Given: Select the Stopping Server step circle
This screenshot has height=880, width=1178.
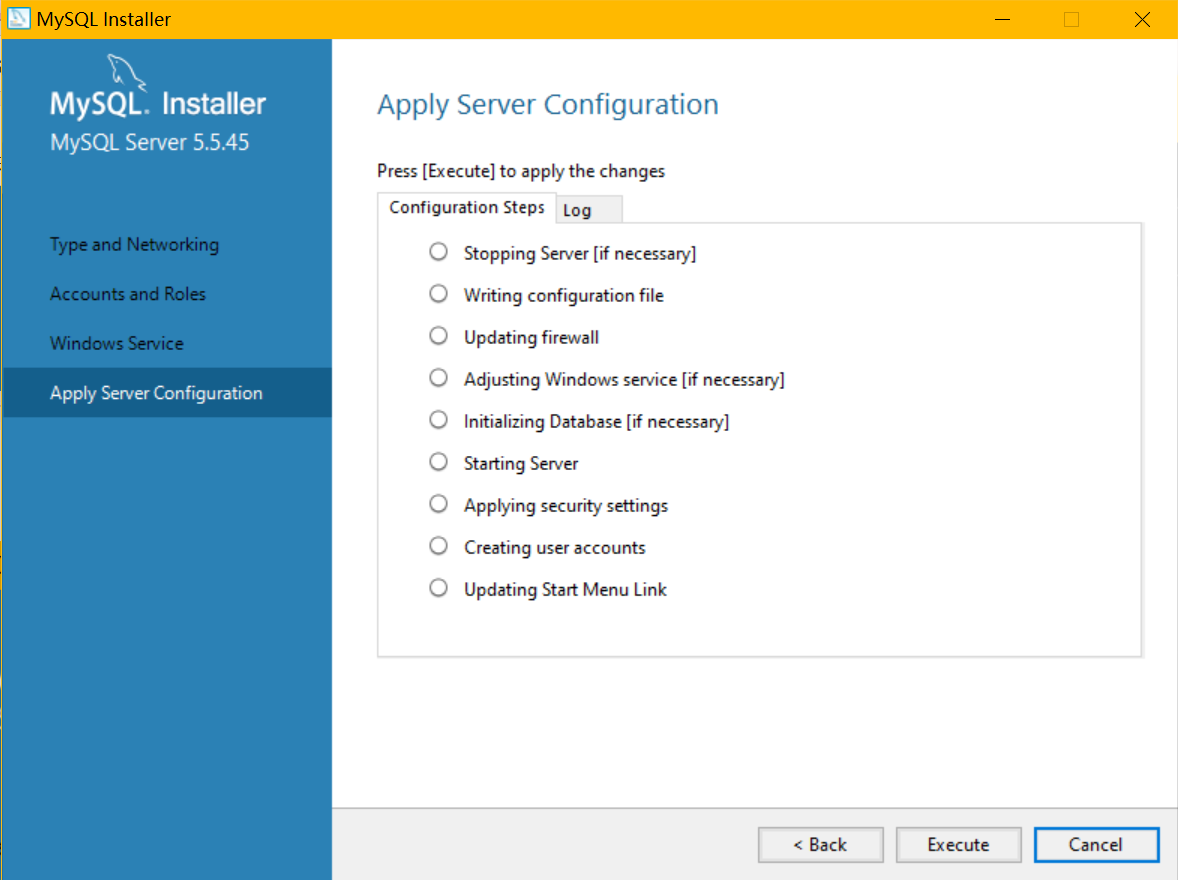Looking at the screenshot, I should click(438, 252).
